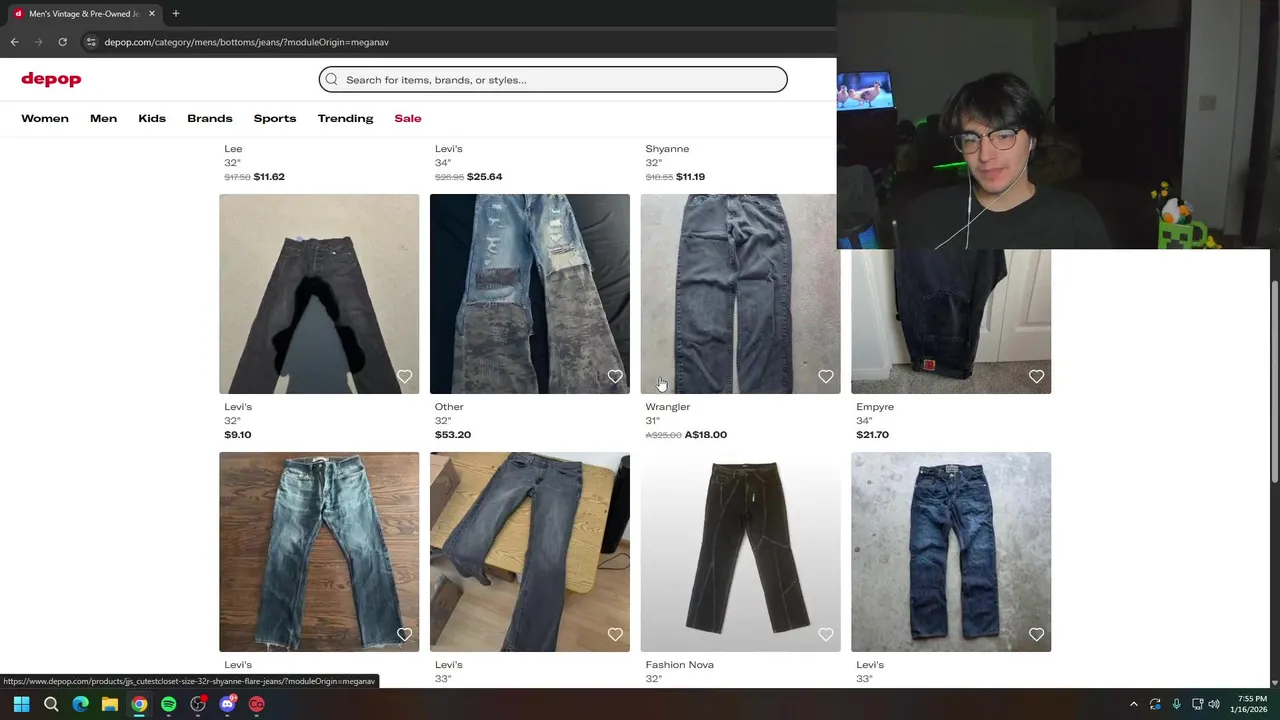Close the Men's Vintage & Pre-Owned tab
The width and height of the screenshot is (1280, 720).
pos(152,14)
